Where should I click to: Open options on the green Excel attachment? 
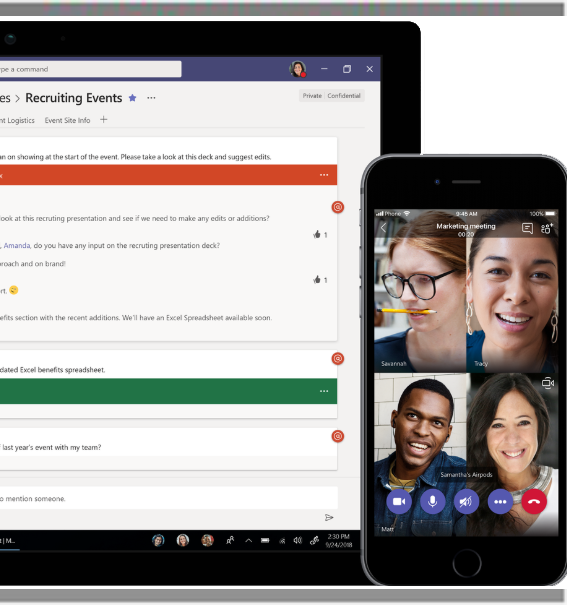[324, 391]
